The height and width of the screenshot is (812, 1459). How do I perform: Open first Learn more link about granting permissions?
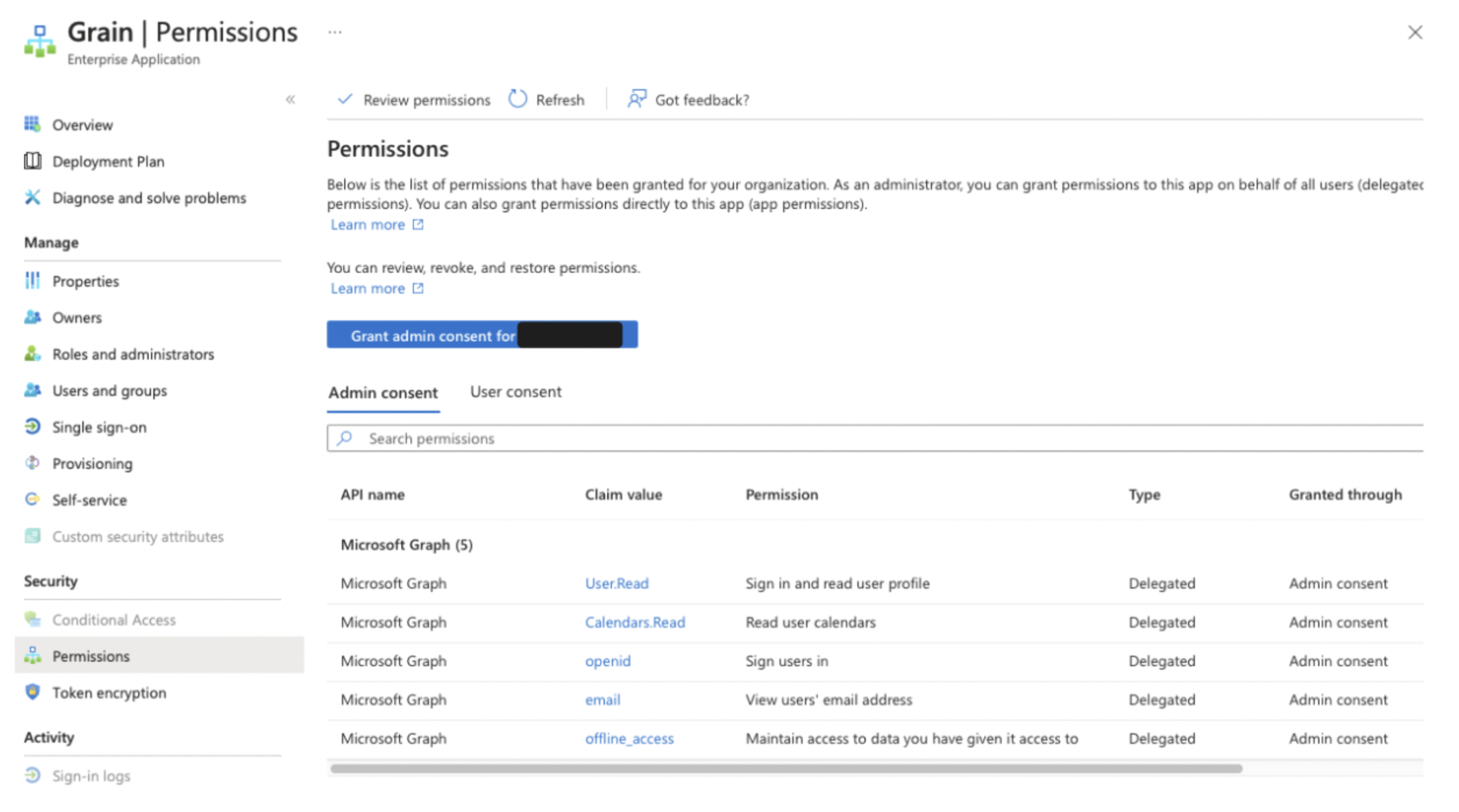click(368, 225)
